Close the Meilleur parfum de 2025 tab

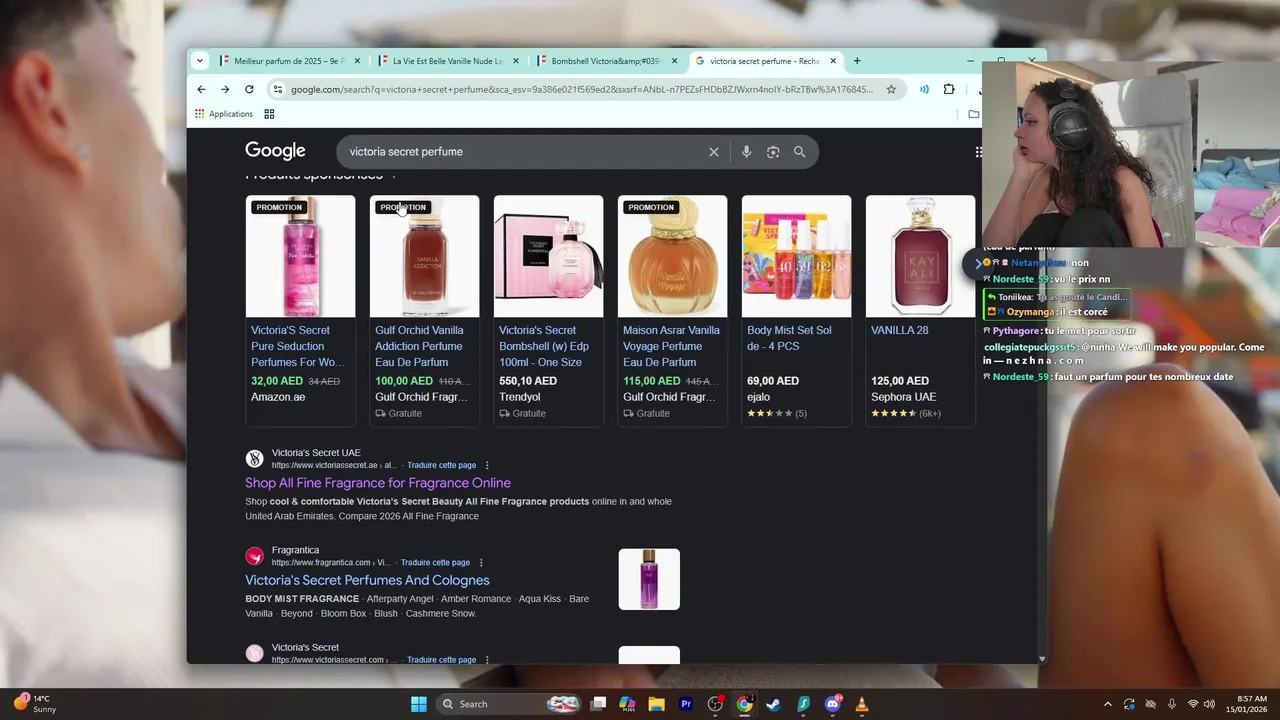[357, 61]
